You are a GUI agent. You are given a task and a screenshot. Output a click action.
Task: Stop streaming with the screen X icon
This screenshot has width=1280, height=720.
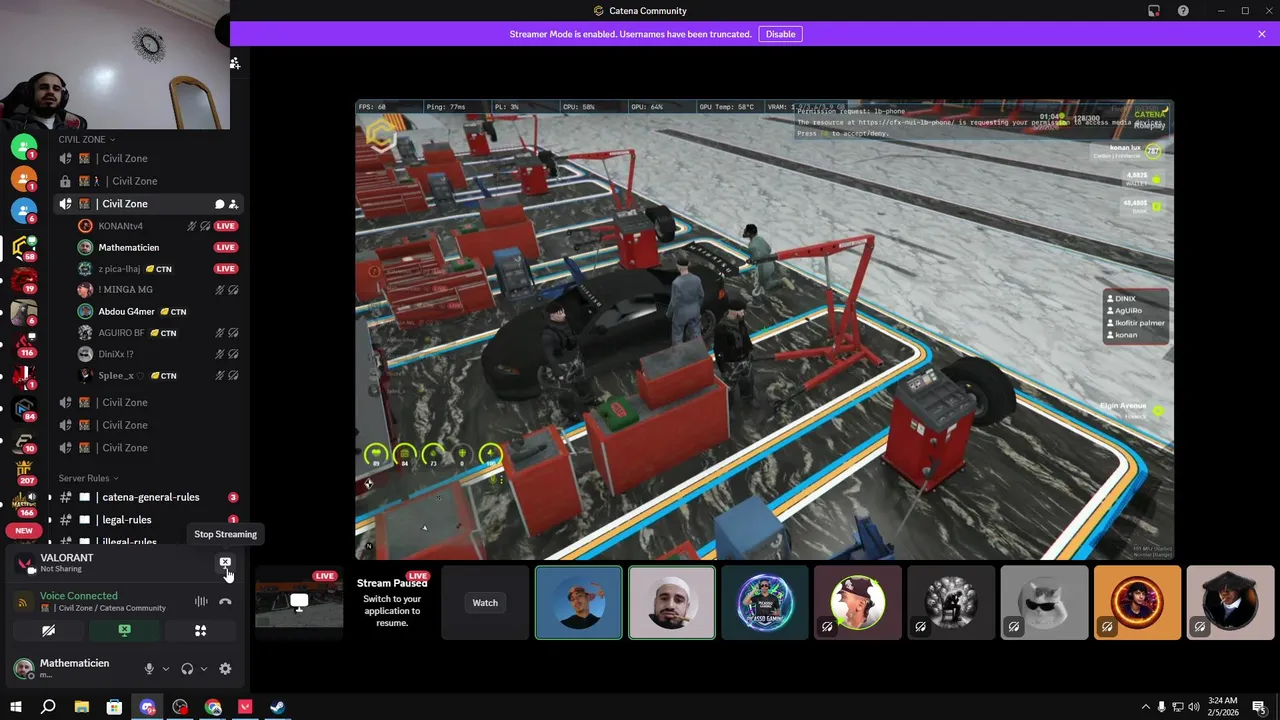(x=225, y=563)
